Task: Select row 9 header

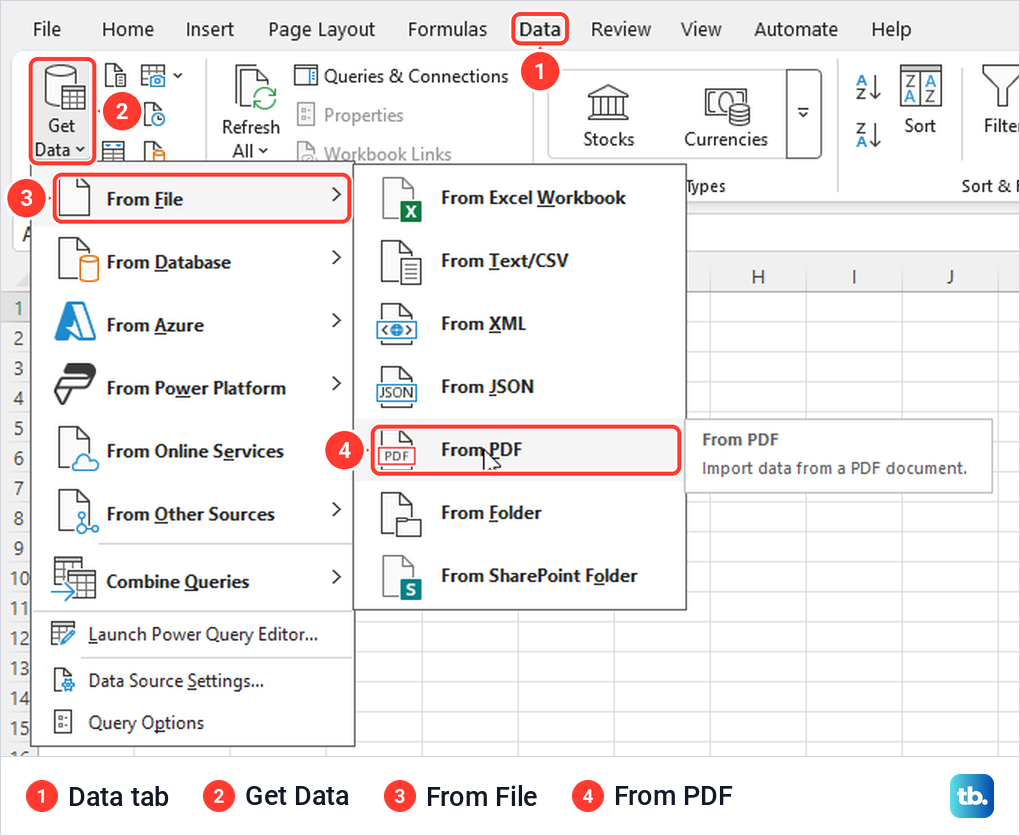Action: [19, 548]
